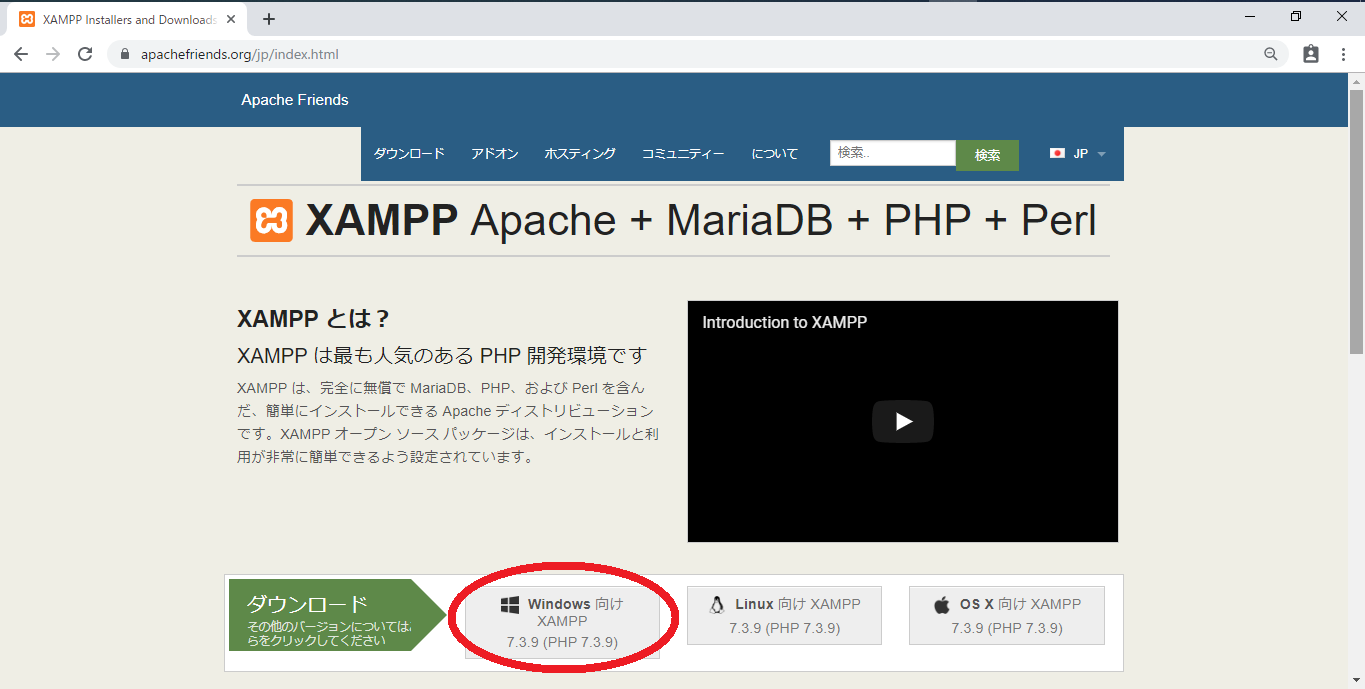Click the Japan flag icon
Viewport: 1365px width, 689px height.
[x=1057, y=154]
